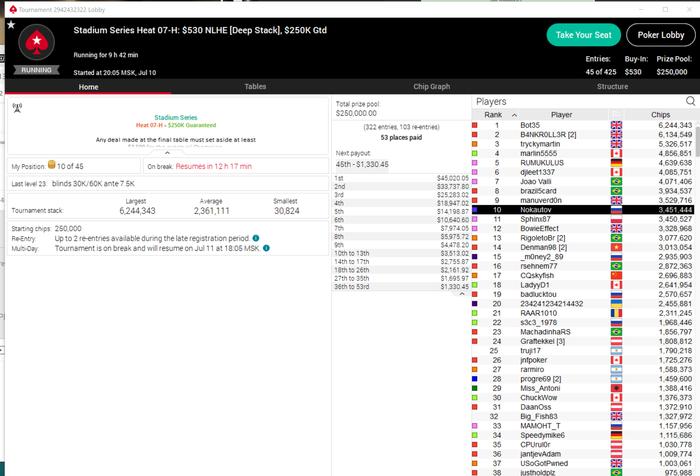Click the Russian flag next to Nokautov
700x476 pixels.
pos(616,209)
